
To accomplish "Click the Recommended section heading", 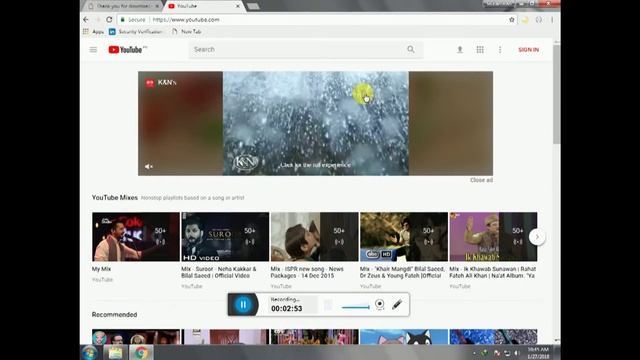I will click(x=114, y=315).
